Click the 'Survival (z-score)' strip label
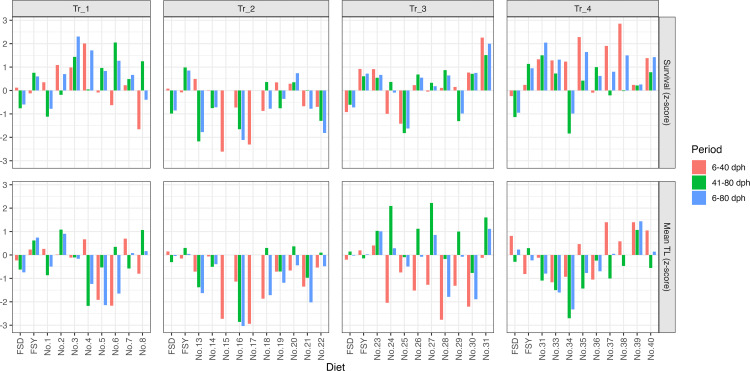The image size is (750, 371). coord(666,92)
